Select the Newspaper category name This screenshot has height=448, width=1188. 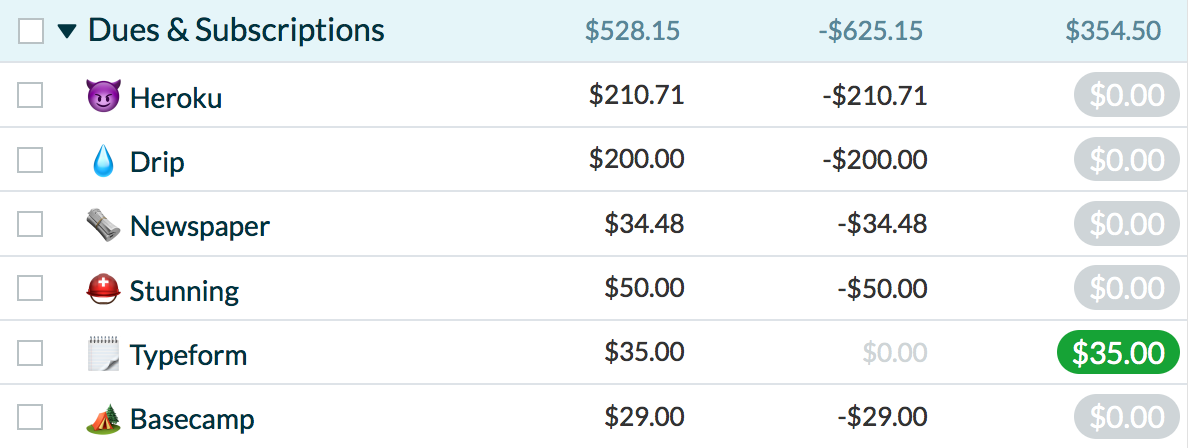click(199, 226)
